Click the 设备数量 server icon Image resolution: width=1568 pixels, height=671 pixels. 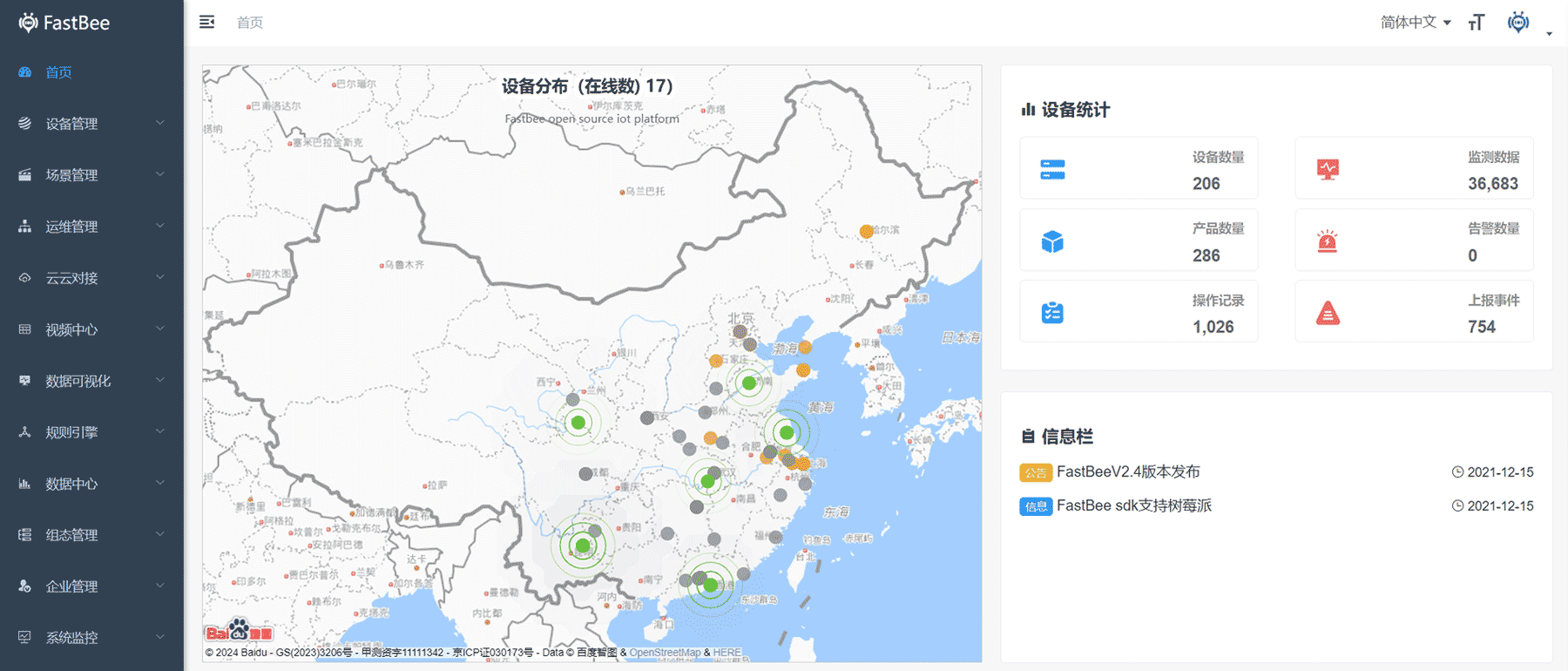pos(1052,170)
